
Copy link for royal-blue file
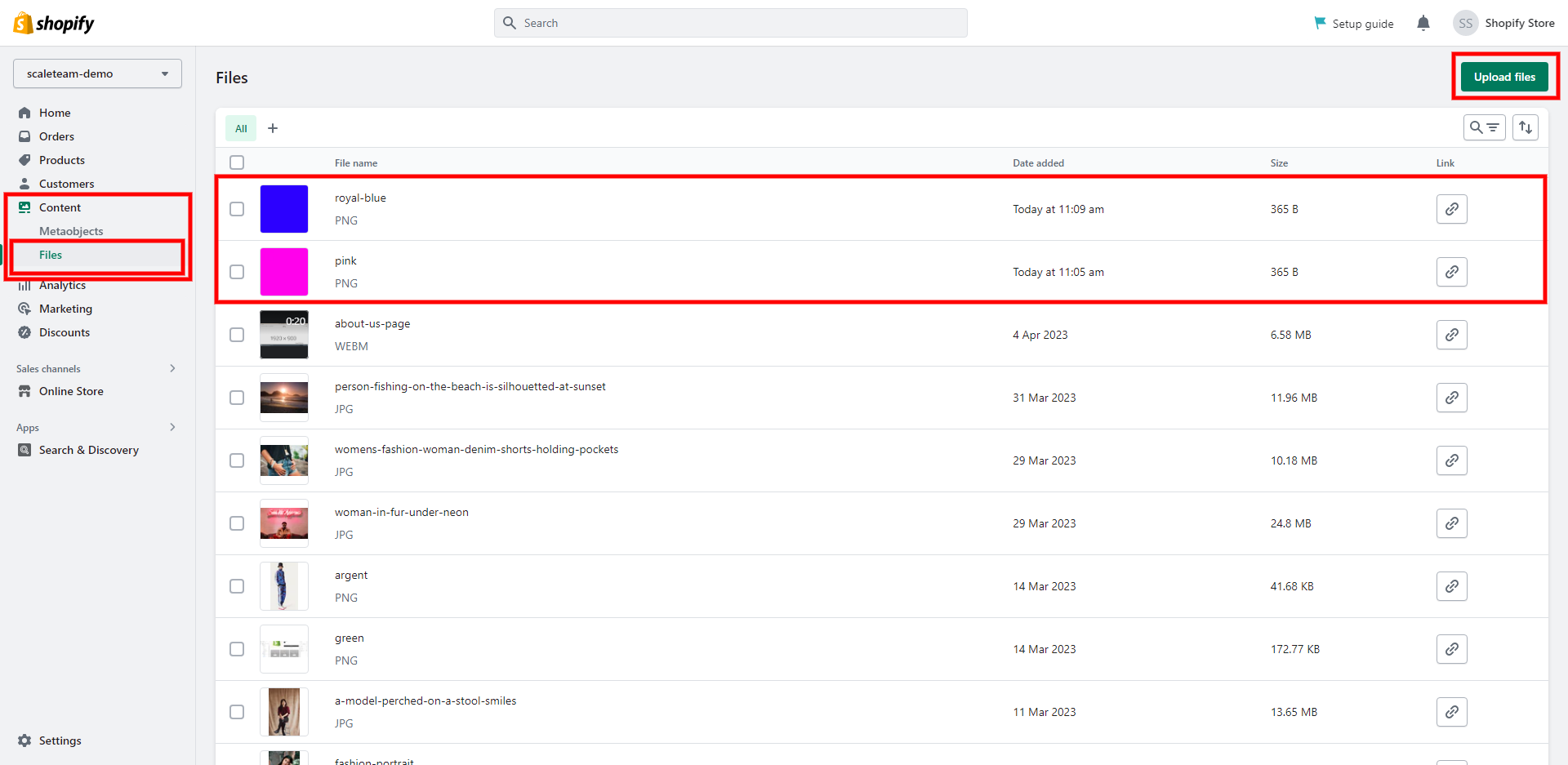tap(1451, 209)
